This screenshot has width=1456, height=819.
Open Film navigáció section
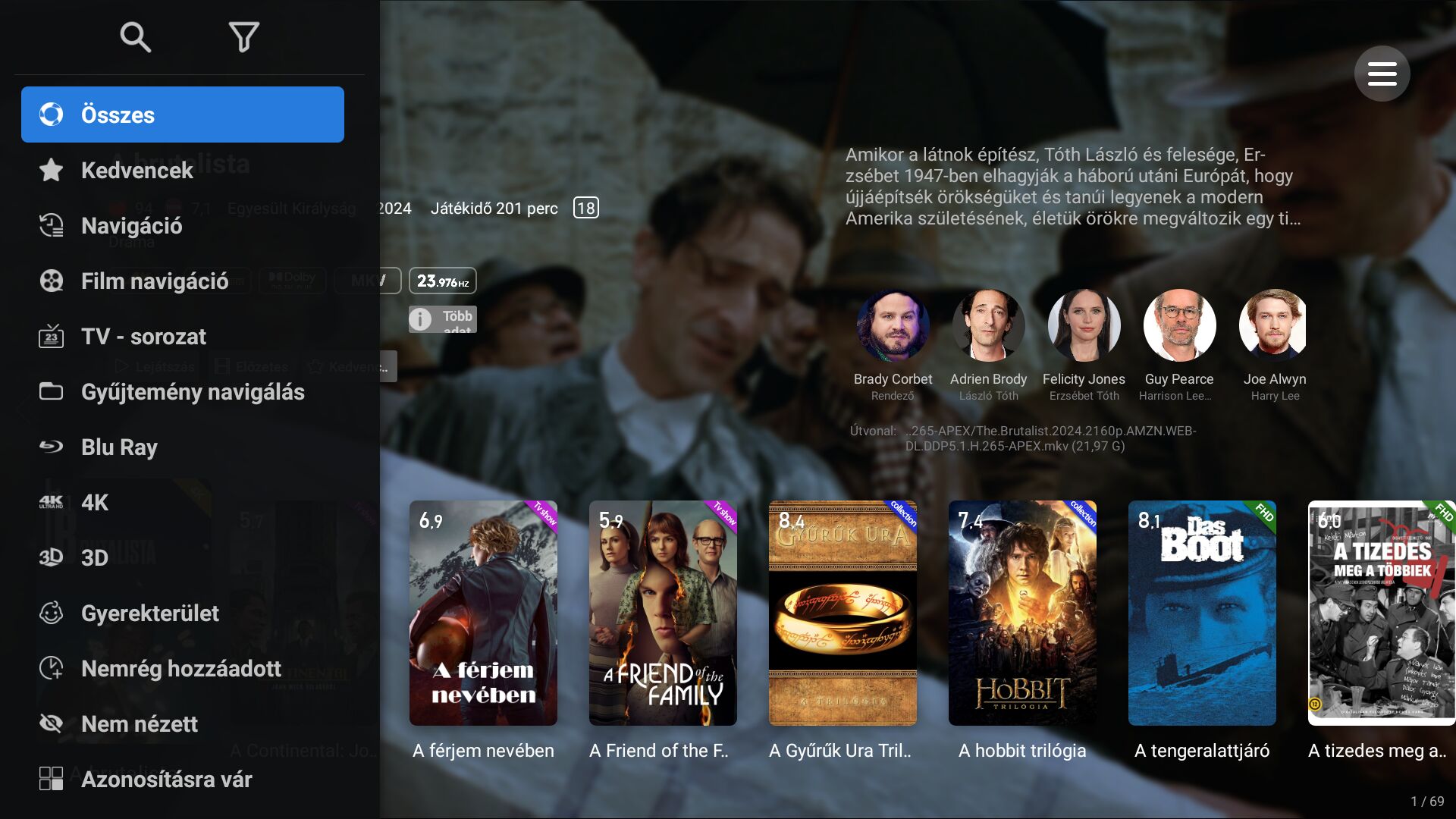183,281
